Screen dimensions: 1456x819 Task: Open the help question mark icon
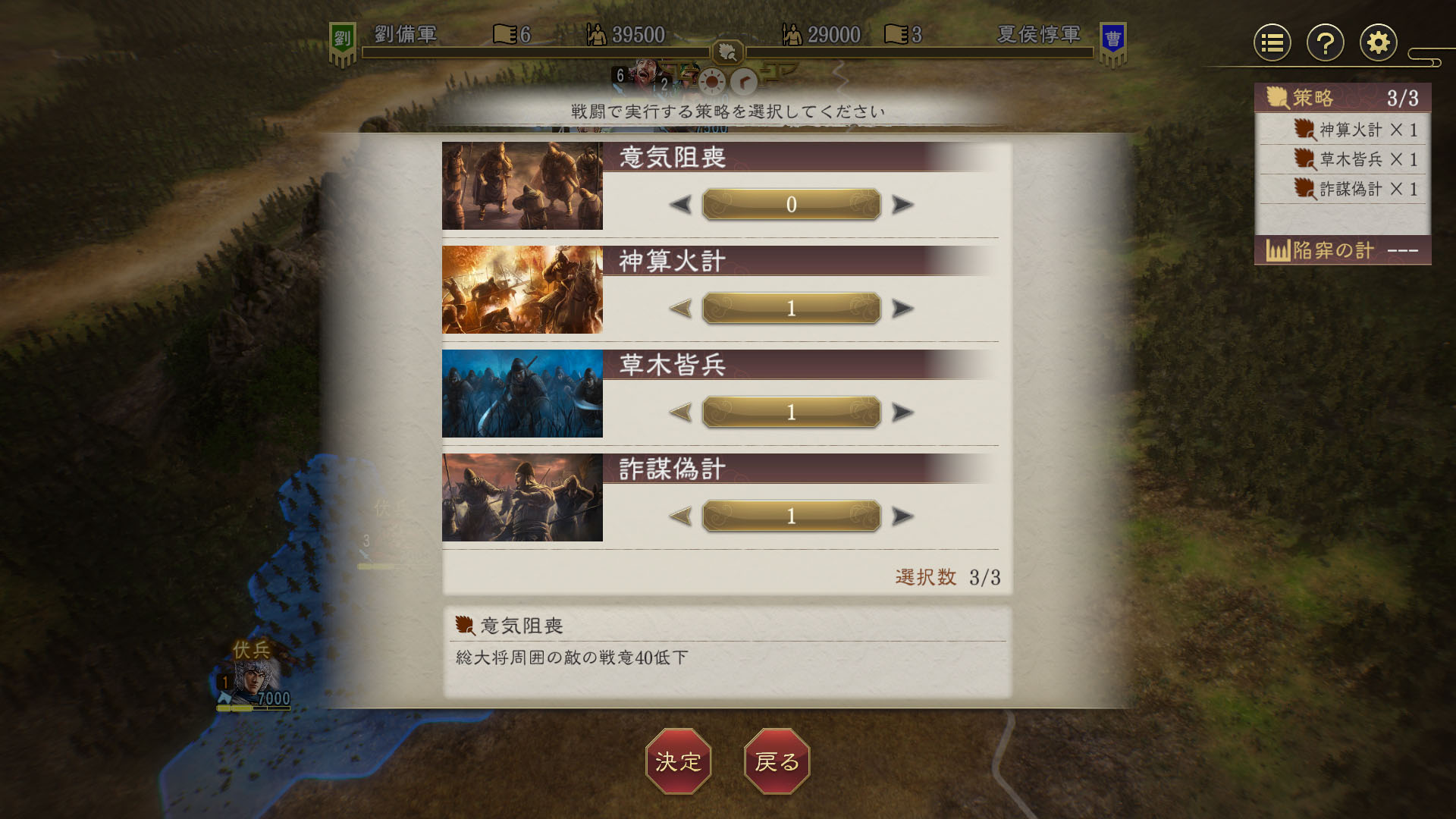click(x=1326, y=43)
